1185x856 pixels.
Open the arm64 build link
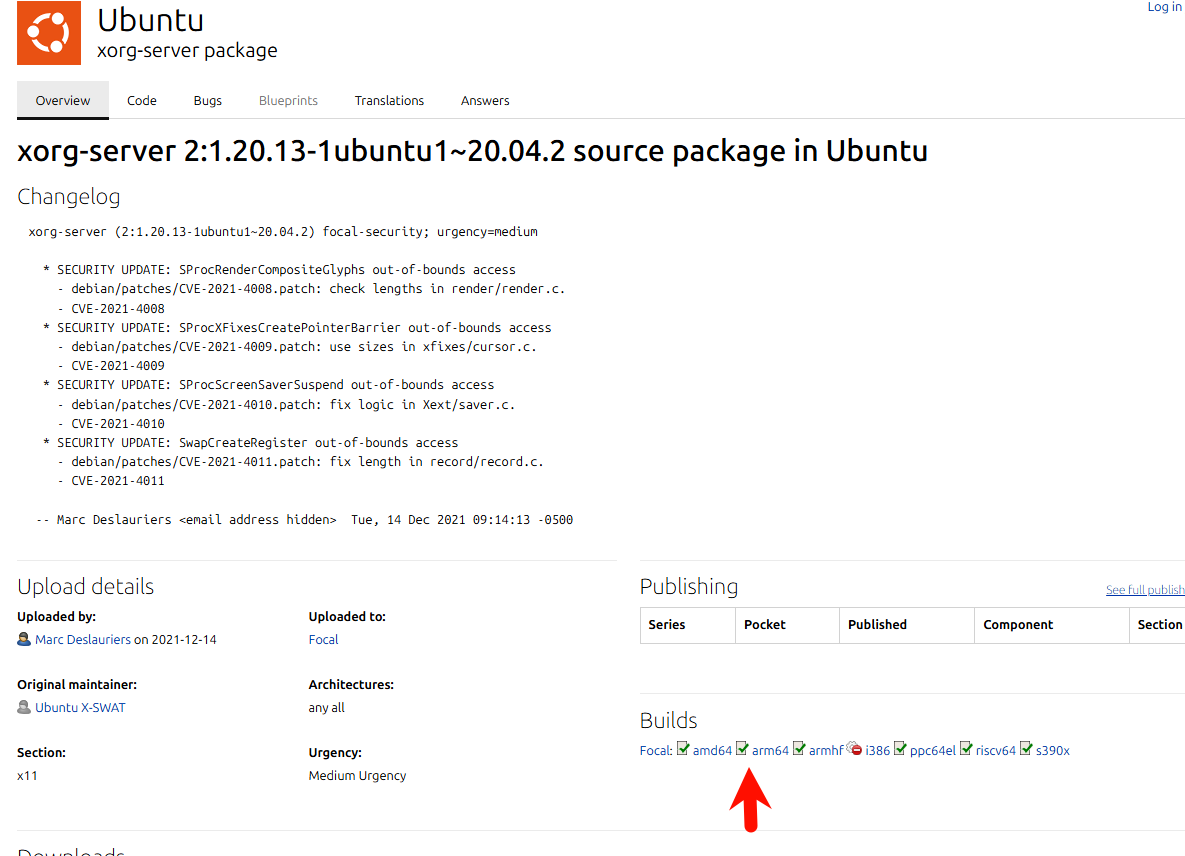click(x=770, y=750)
